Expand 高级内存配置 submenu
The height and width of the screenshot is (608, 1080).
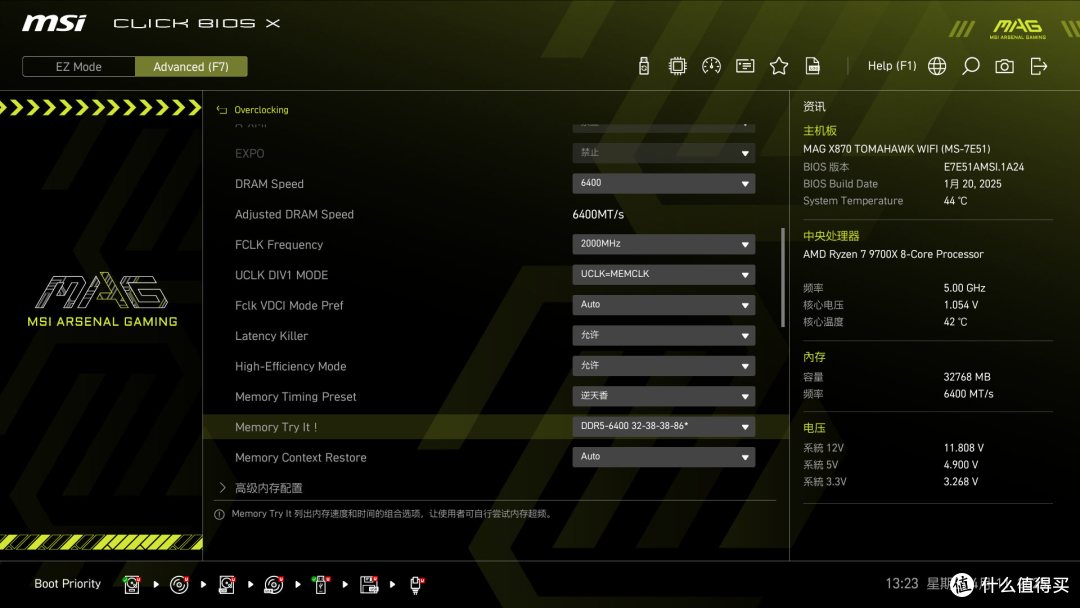pyautogui.click(x=268, y=488)
